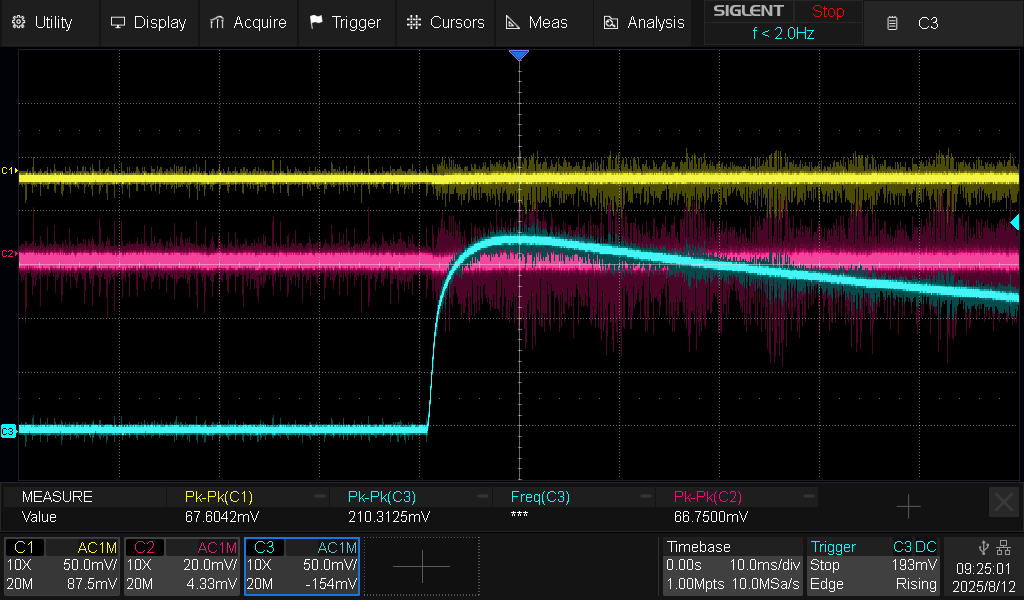The image size is (1024, 600).
Task: Click the C3 cyan channel offset marker
Action: [9, 431]
